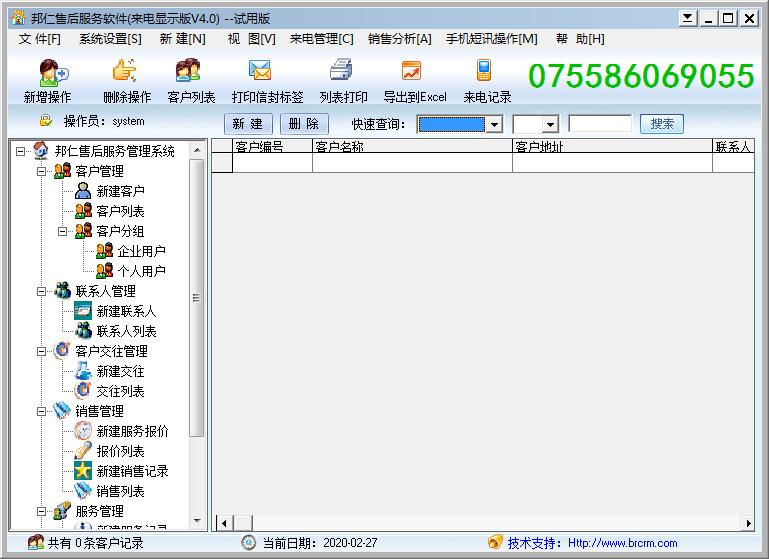Click the 客户编号 column header
769x559 pixels.
[272, 146]
